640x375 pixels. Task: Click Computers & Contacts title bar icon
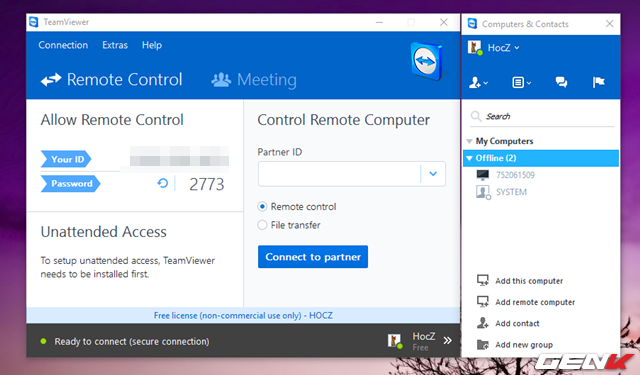[472, 24]
